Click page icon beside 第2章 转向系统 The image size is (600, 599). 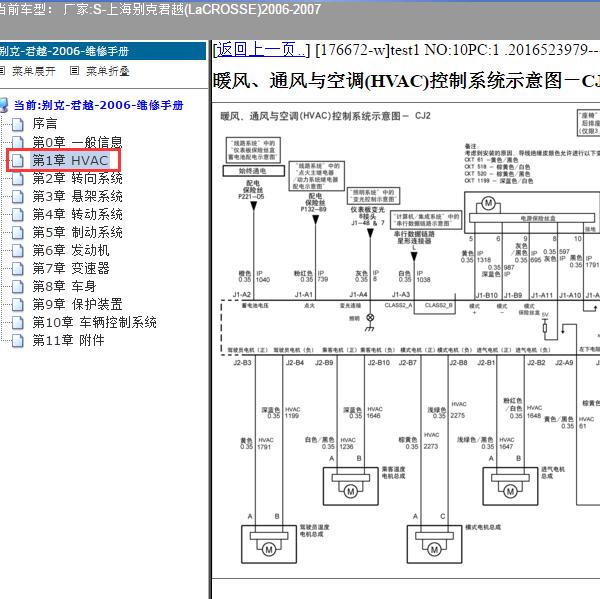18,178
